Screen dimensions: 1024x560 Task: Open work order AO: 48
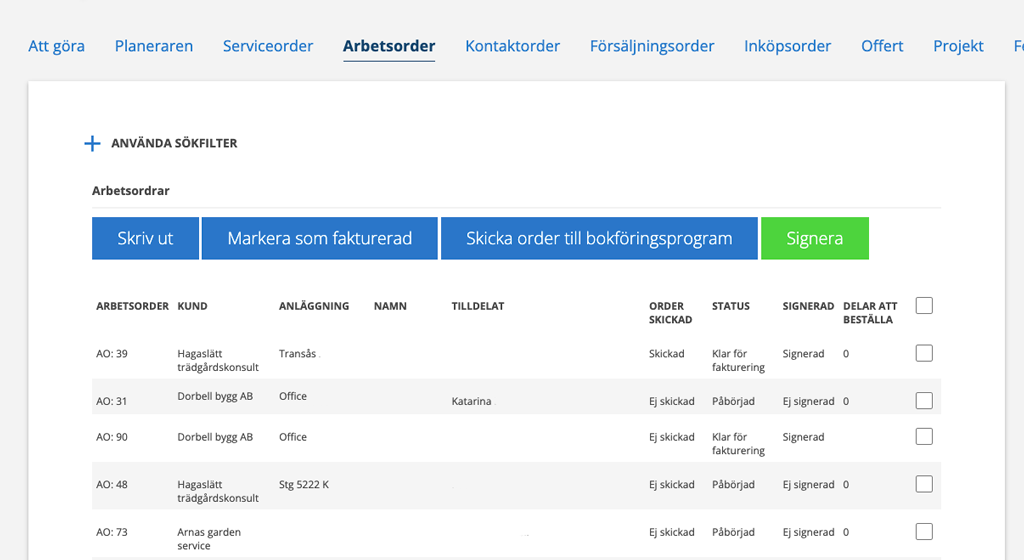coord(112,485)
